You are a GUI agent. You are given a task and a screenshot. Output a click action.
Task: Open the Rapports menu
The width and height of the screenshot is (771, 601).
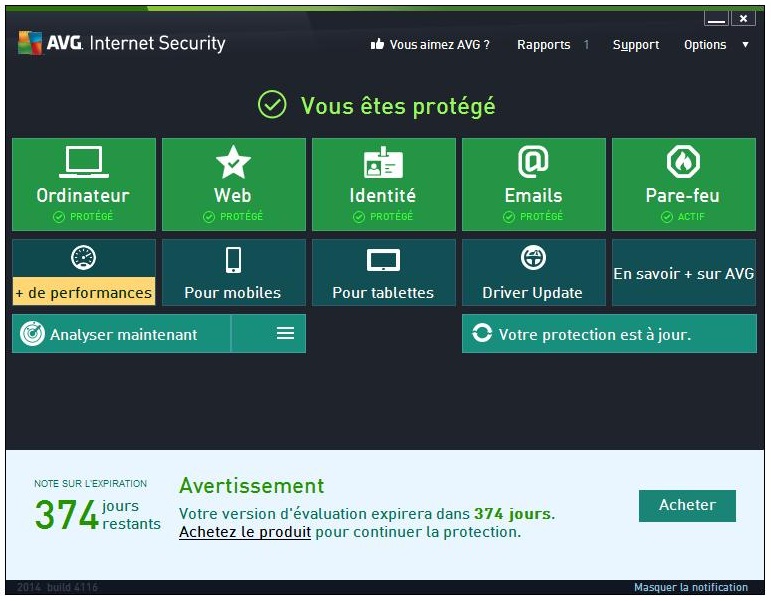(x=543, y=45)
